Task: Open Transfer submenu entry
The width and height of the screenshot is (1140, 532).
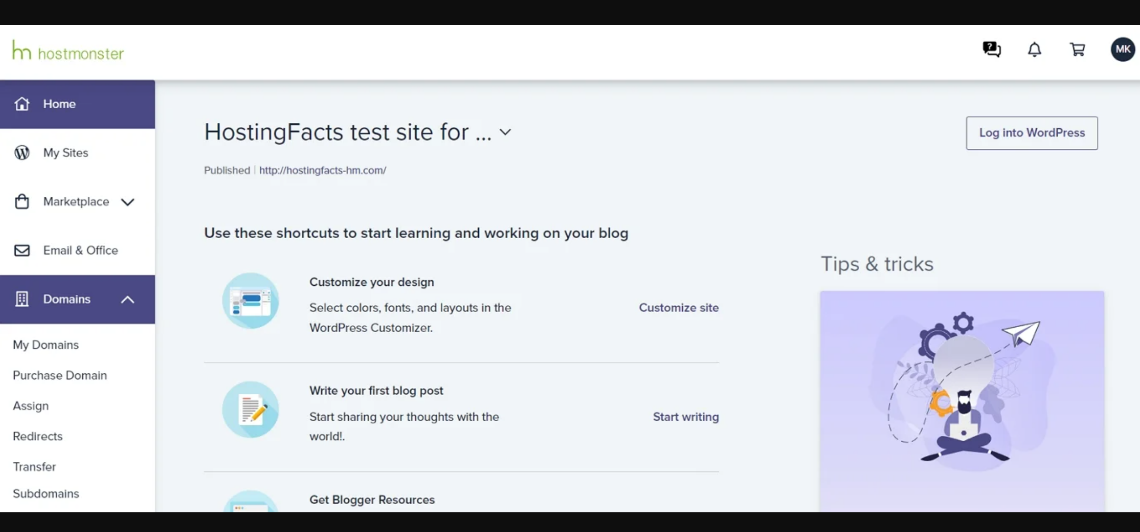Action: [x=34, y=467]
